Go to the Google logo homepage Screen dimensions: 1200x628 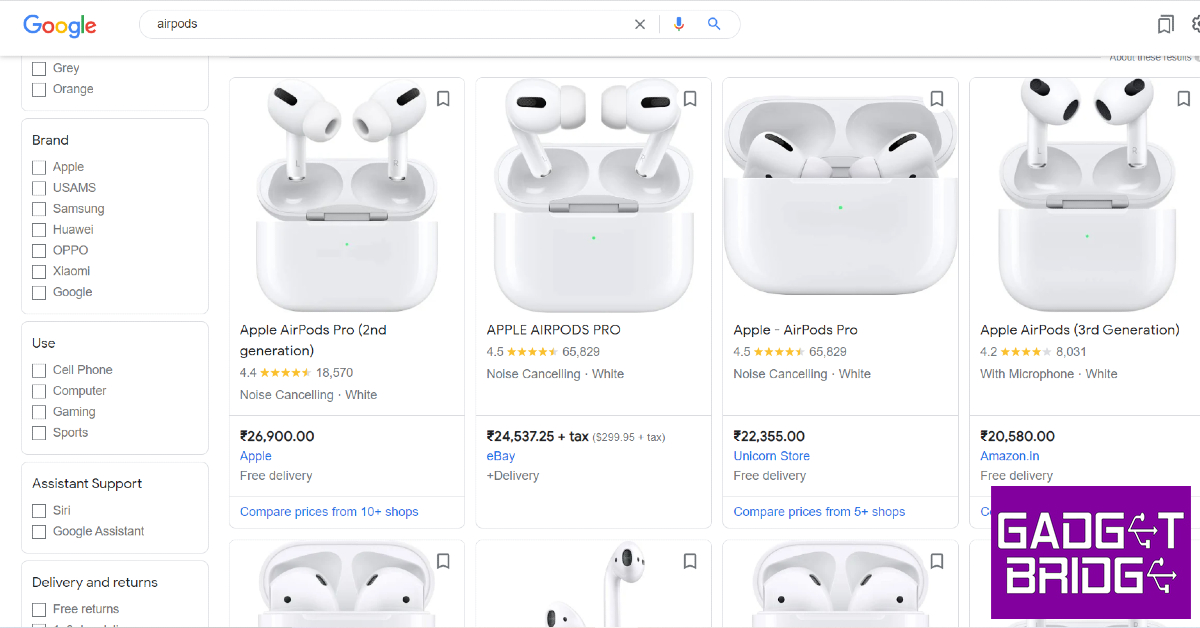click(60, 25)
